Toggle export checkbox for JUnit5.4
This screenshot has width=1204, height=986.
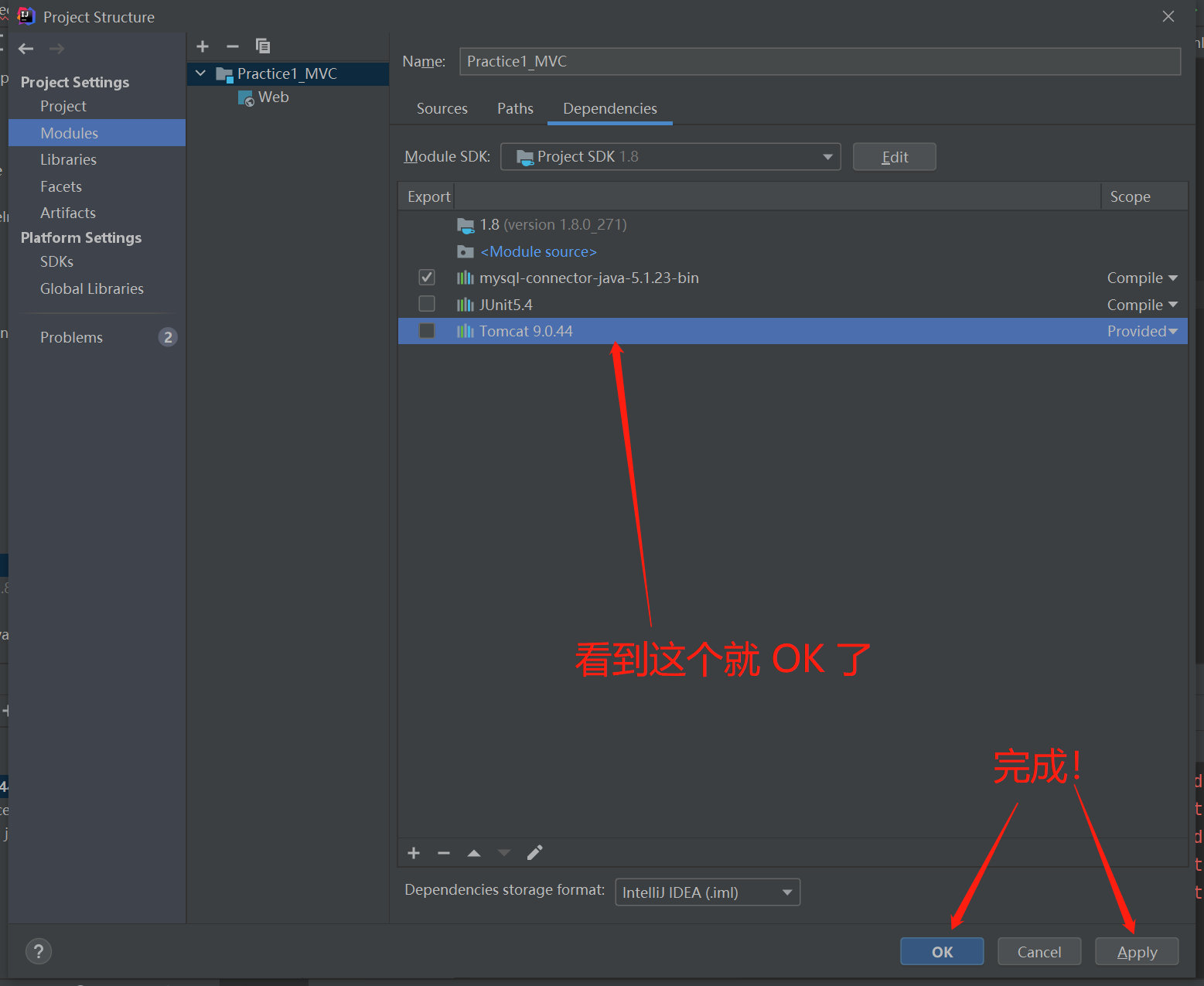pos(427,303)
